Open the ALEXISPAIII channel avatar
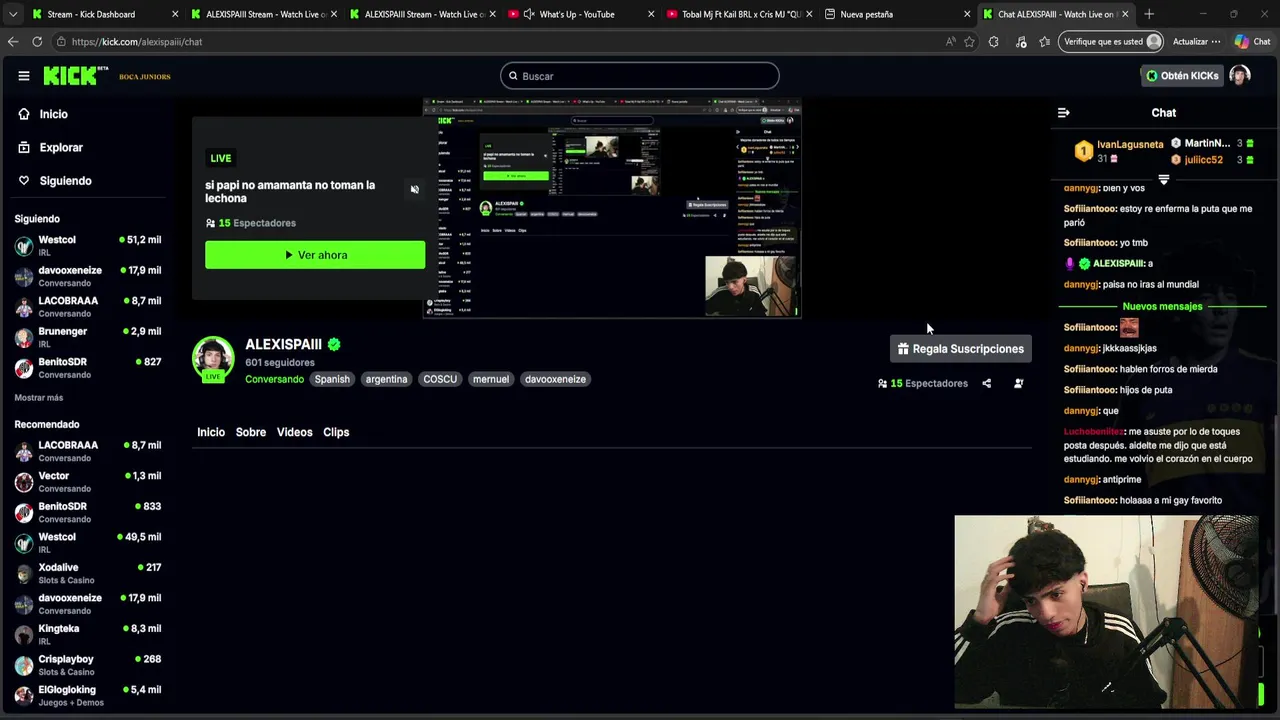The image size is (1280, 720). click(x=213, y=359)
